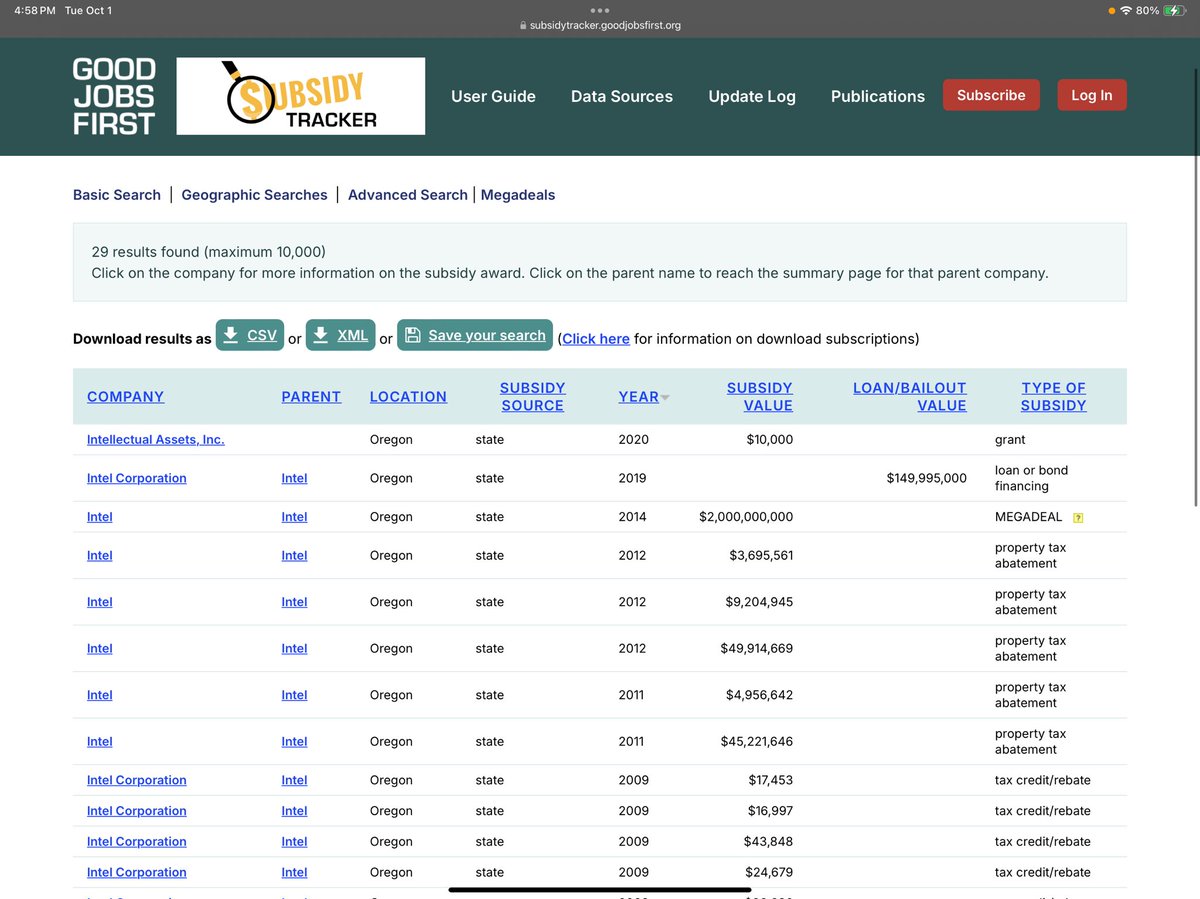Sort by SUBSIDY VALUE column header
1200x899 pixels.
coord(760,396)
